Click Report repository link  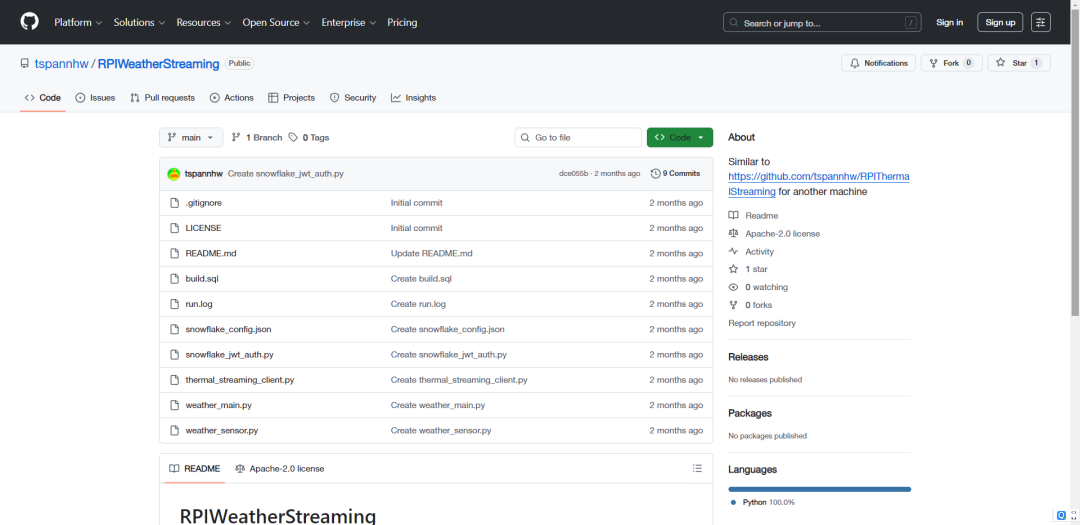tap(762, 323)
